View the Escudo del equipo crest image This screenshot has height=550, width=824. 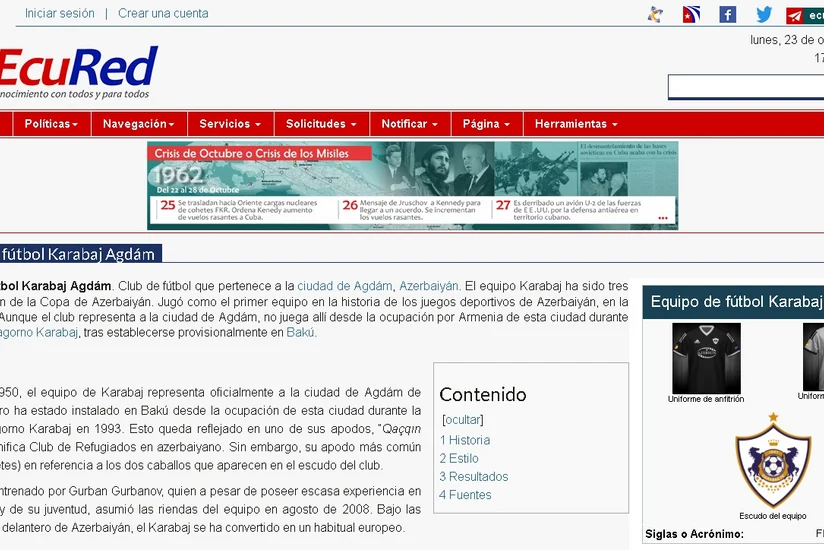tap(773, 461)
